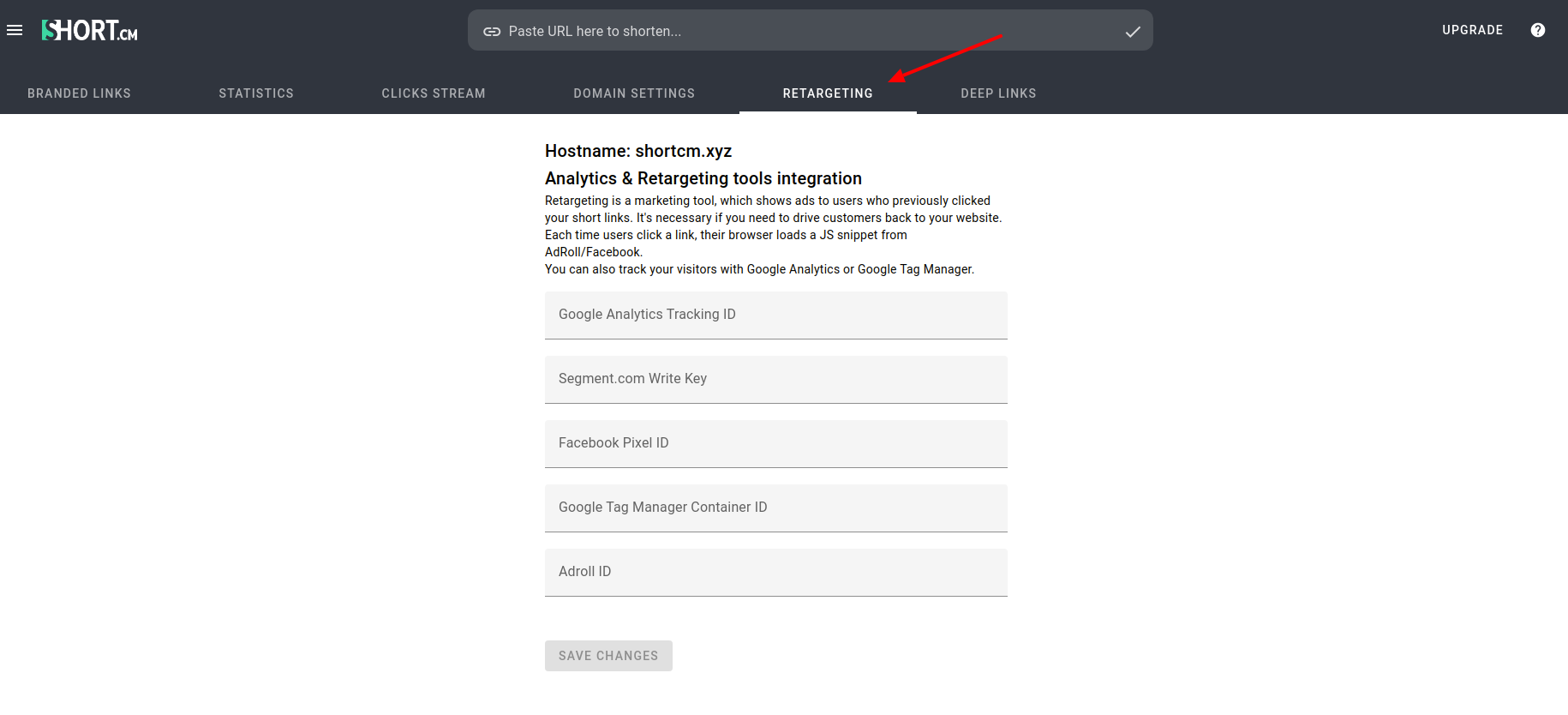
Task: Click the Short.cm logo
Action: click(90, 30)
